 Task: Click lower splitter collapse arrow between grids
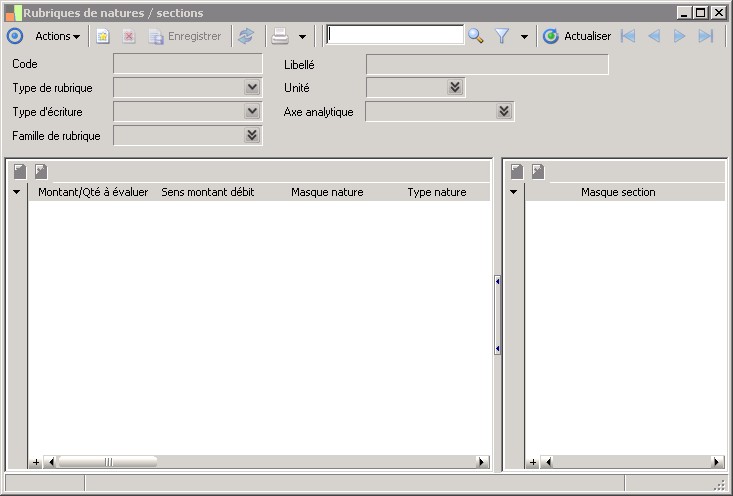[x=497, y=349]
